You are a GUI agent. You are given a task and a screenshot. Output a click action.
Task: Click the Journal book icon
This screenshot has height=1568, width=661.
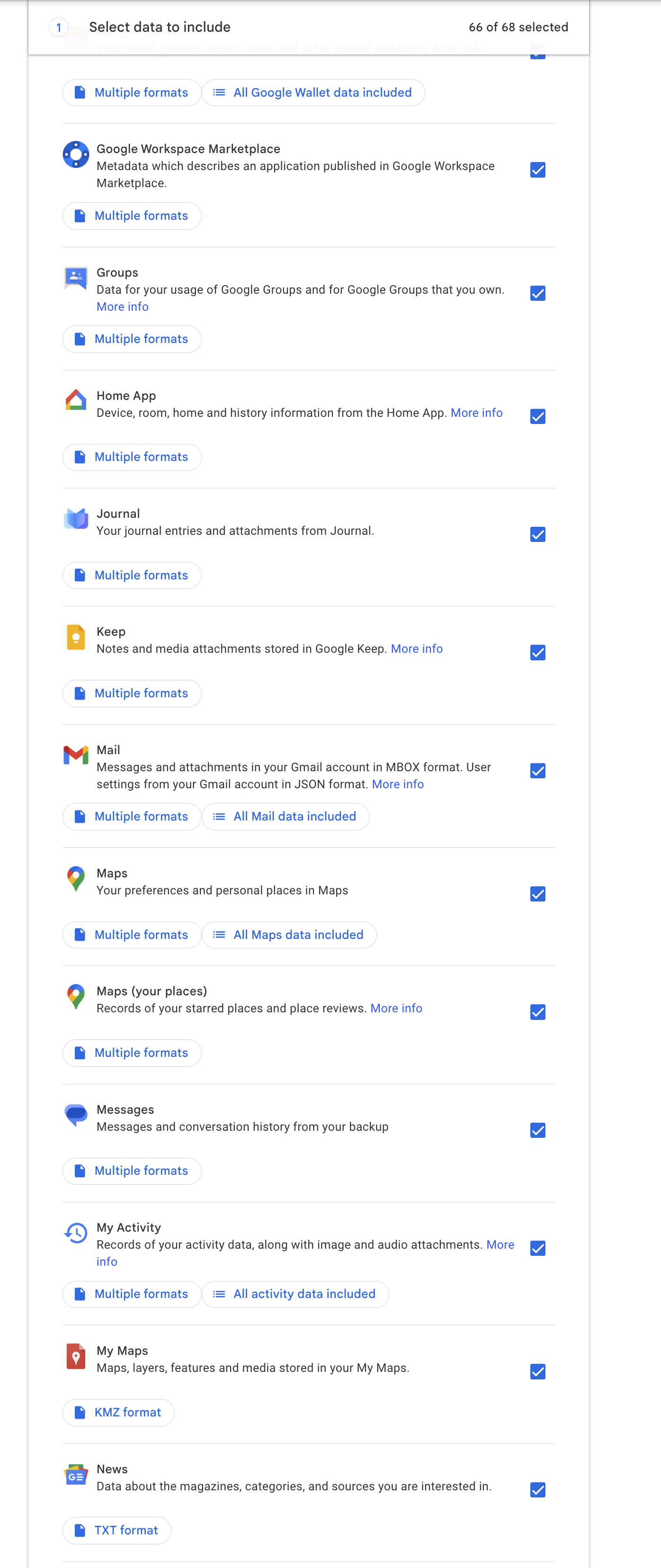click(x=76, y=519)
